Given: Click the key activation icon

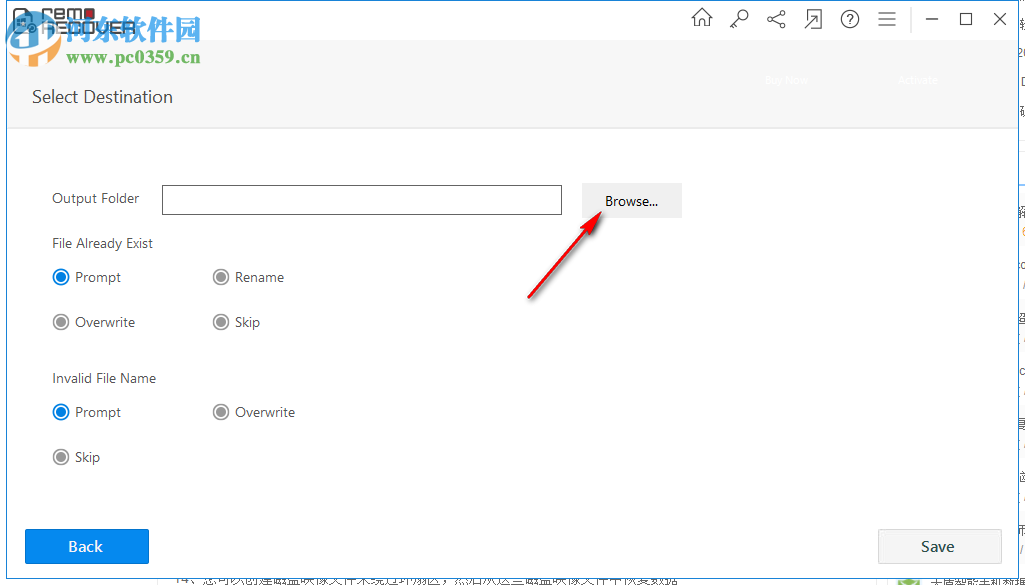Looking at the screenshot, I should pos(739,19).
